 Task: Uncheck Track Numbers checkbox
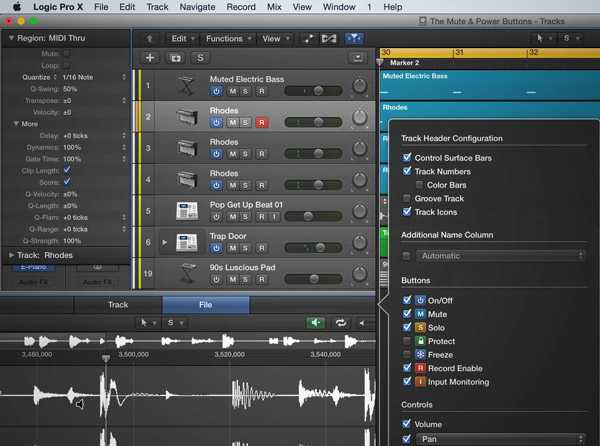point(407,171)
